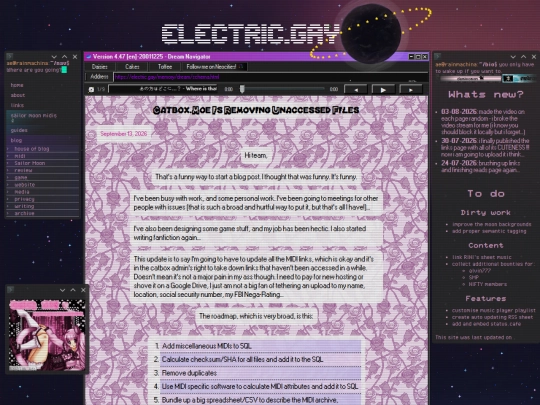Go to the previous track in the player
The height and width of the screenshot is (405, 540).
coord(356,90)
